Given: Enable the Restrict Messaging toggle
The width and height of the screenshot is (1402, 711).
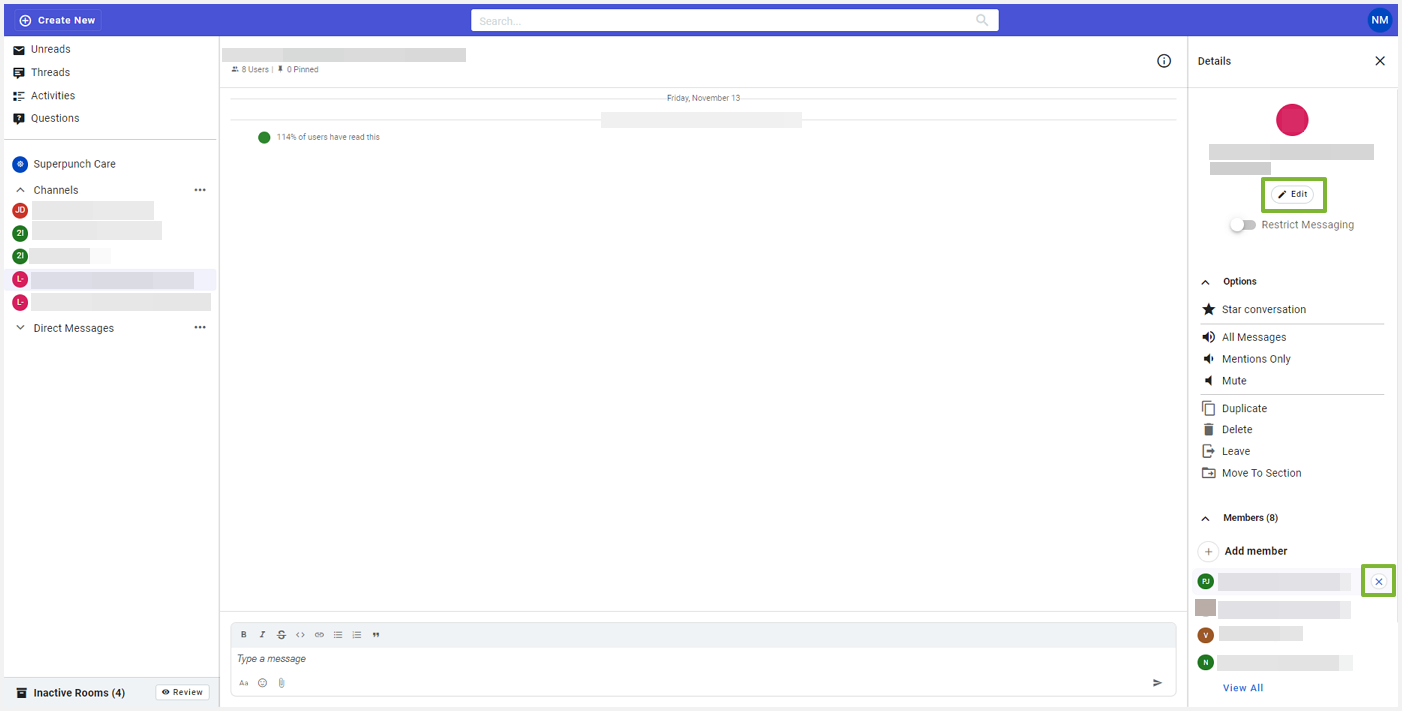Looking at the screenshot, I should coord(1242,224).
